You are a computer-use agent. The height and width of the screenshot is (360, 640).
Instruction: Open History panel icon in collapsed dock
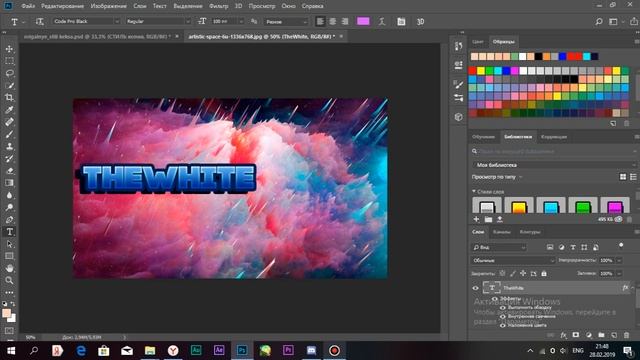(459, 46)
